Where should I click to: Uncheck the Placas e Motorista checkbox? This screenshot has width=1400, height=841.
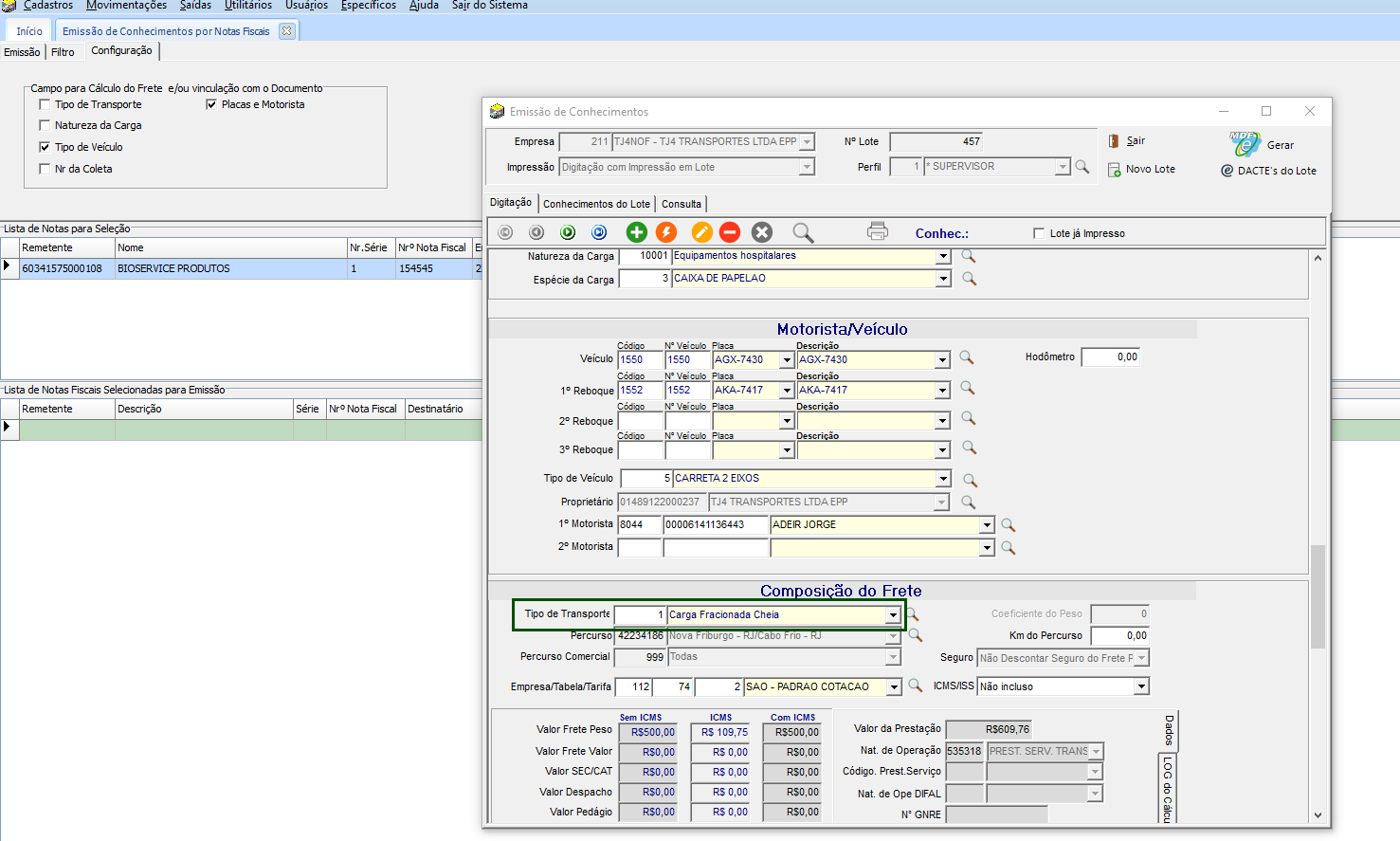pos(211,104)
